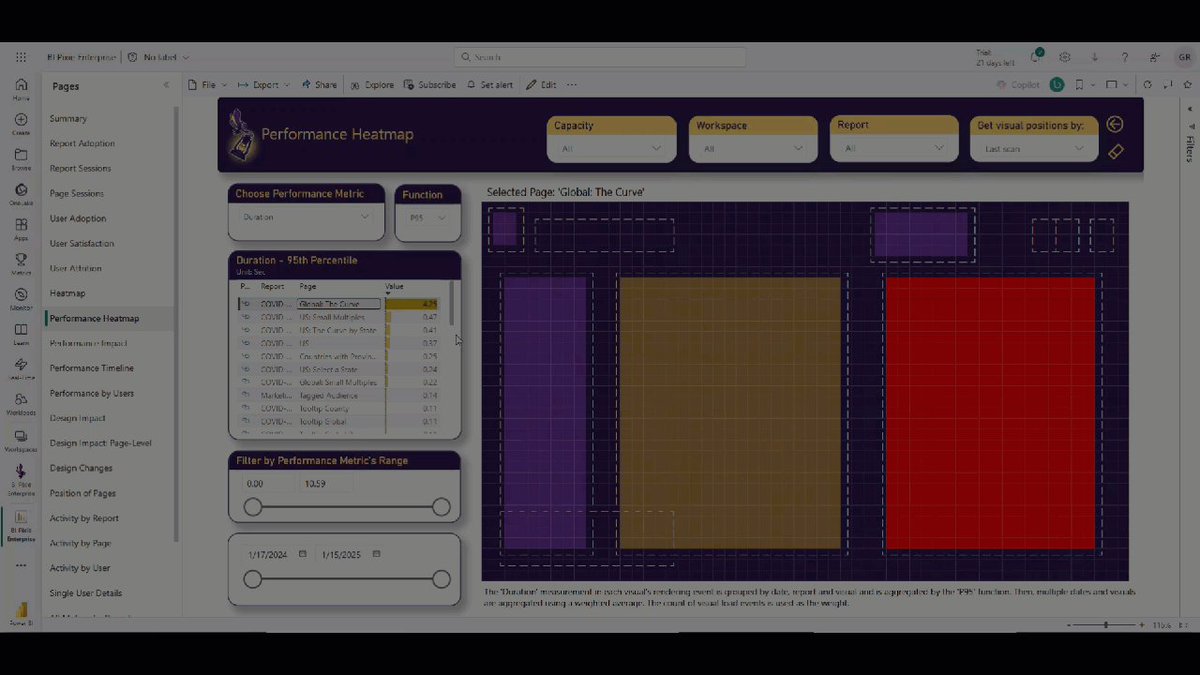
Task: Click the eraser clear-filters icon
Action: click(x=1116, y=152)
